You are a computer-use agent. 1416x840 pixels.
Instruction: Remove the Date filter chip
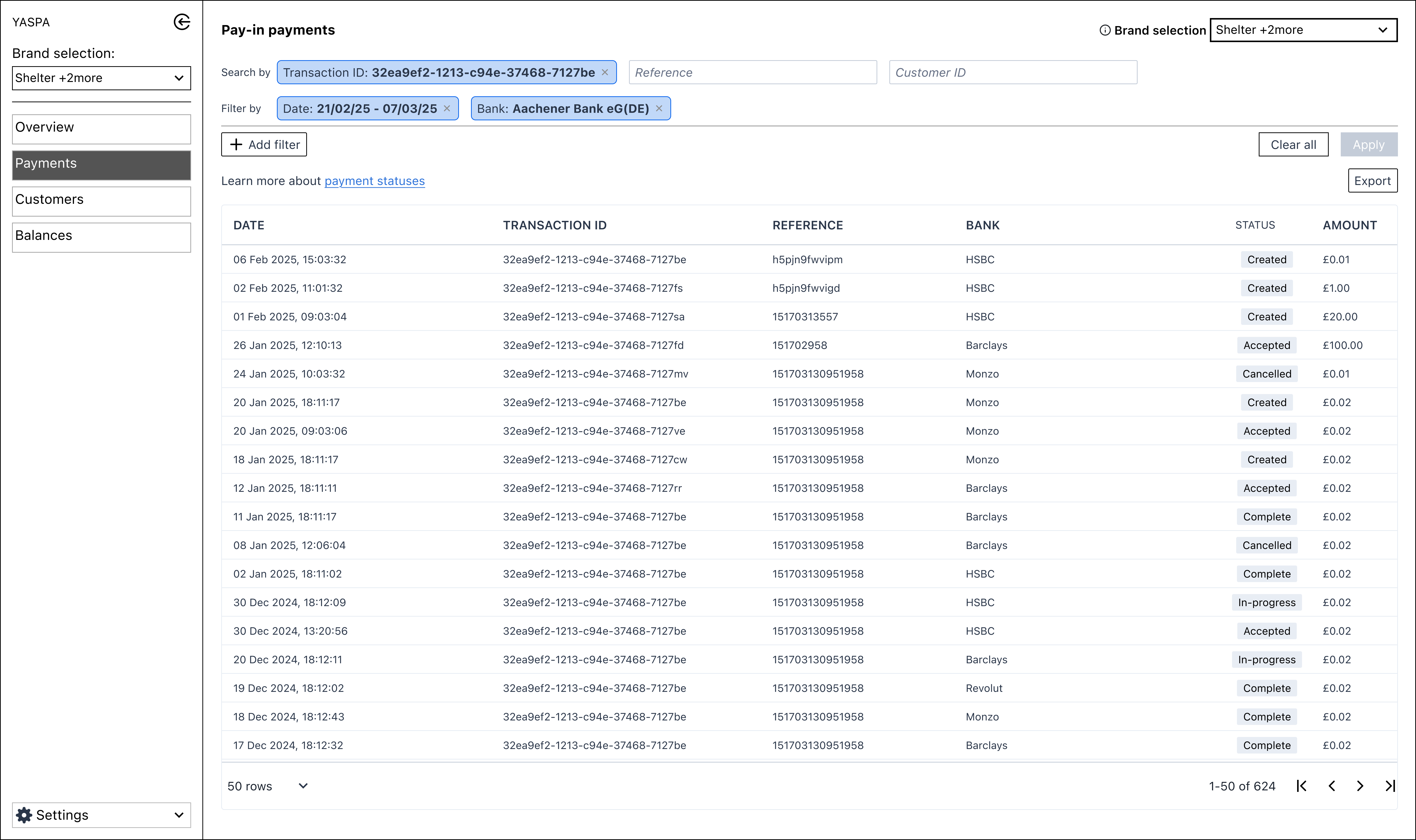click(x=447, y=109)
